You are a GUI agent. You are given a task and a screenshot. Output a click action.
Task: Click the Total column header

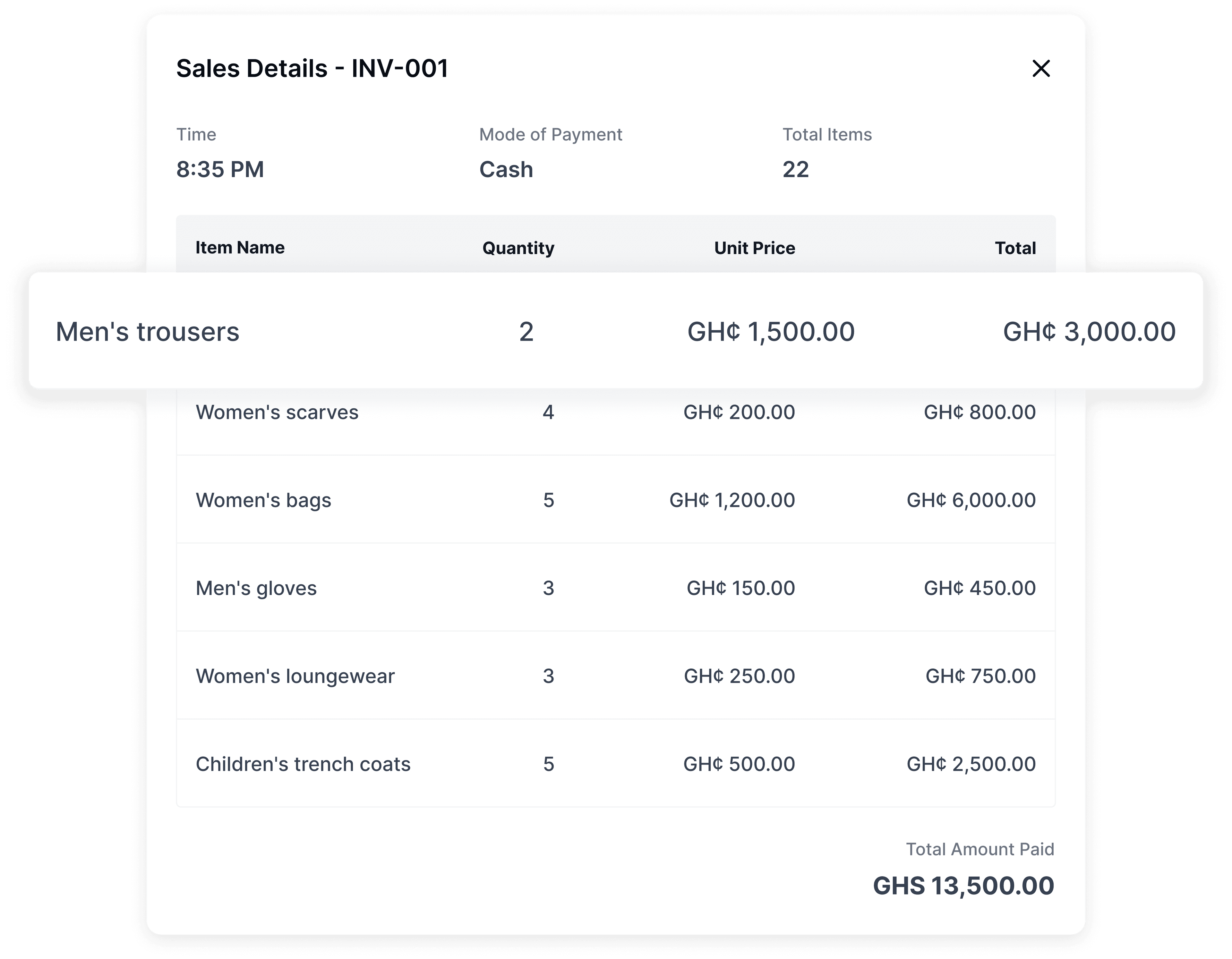(1015, 248)
